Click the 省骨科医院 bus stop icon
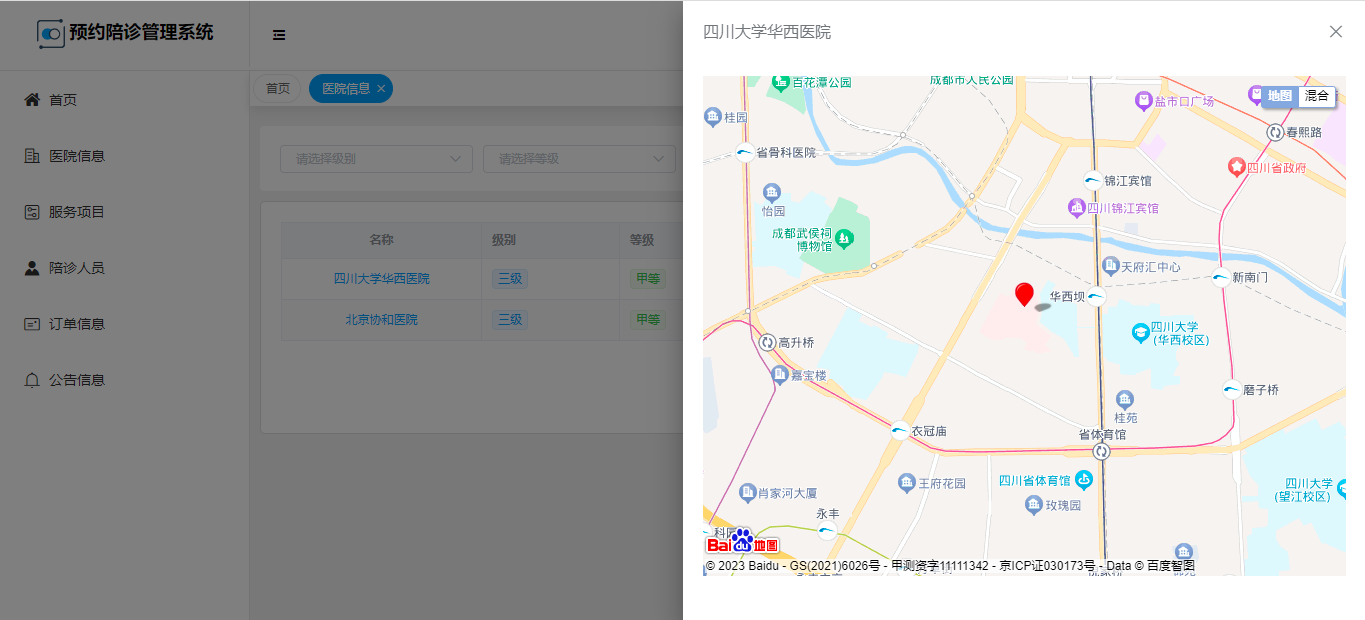1365x620 pixels. (x=745, y=152)
